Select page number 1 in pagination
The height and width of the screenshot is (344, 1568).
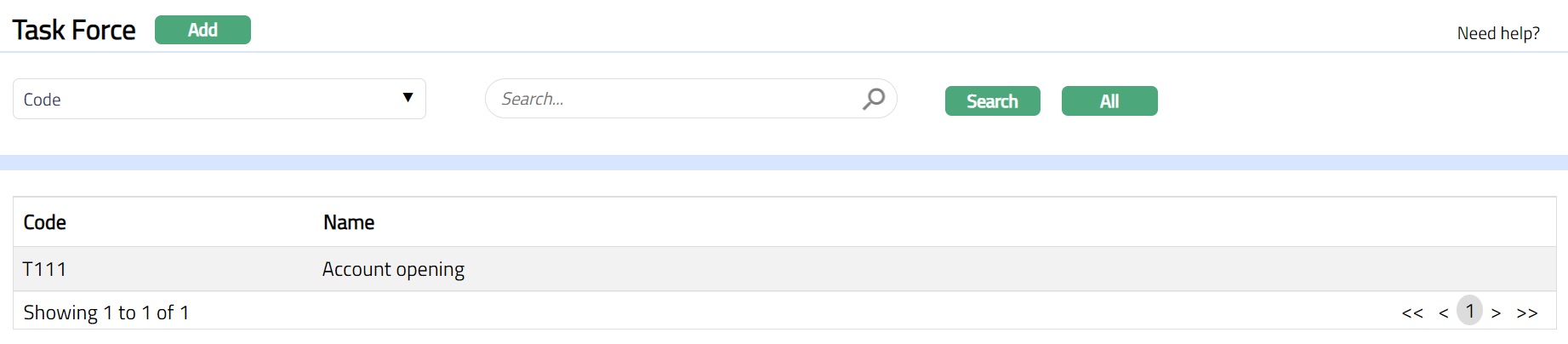point(1469,311)
